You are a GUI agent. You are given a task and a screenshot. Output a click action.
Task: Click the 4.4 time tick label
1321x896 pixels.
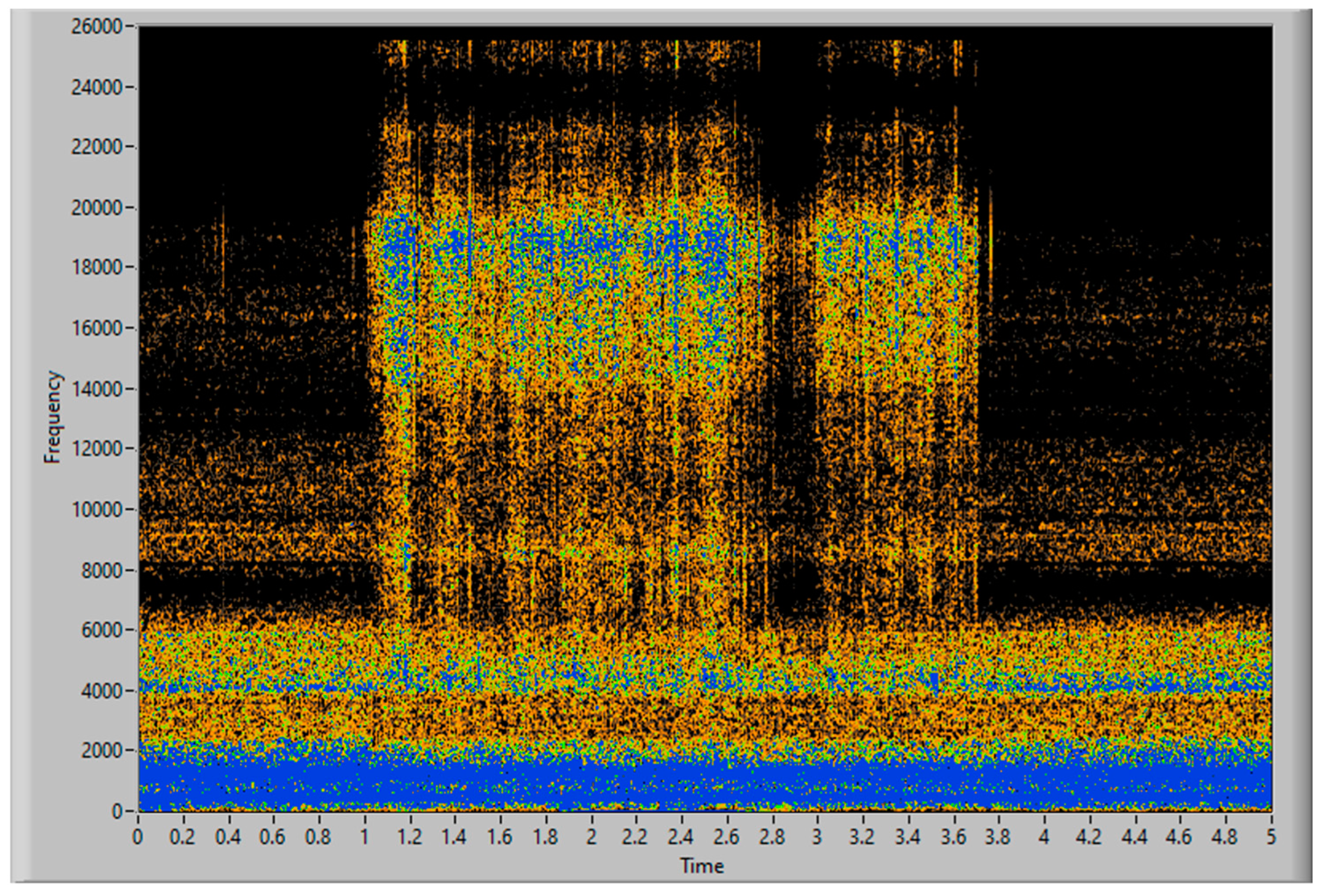pyautogui.click(x=1134, y=838)
